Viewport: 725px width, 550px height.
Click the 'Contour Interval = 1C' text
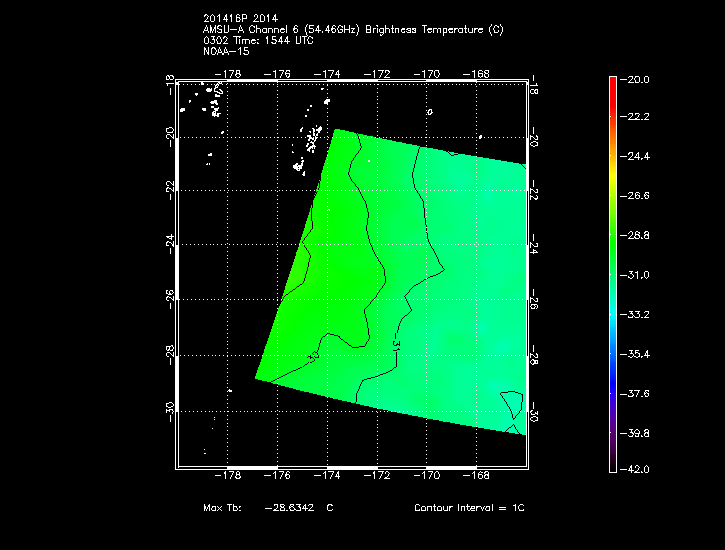(x=468, y=508)
